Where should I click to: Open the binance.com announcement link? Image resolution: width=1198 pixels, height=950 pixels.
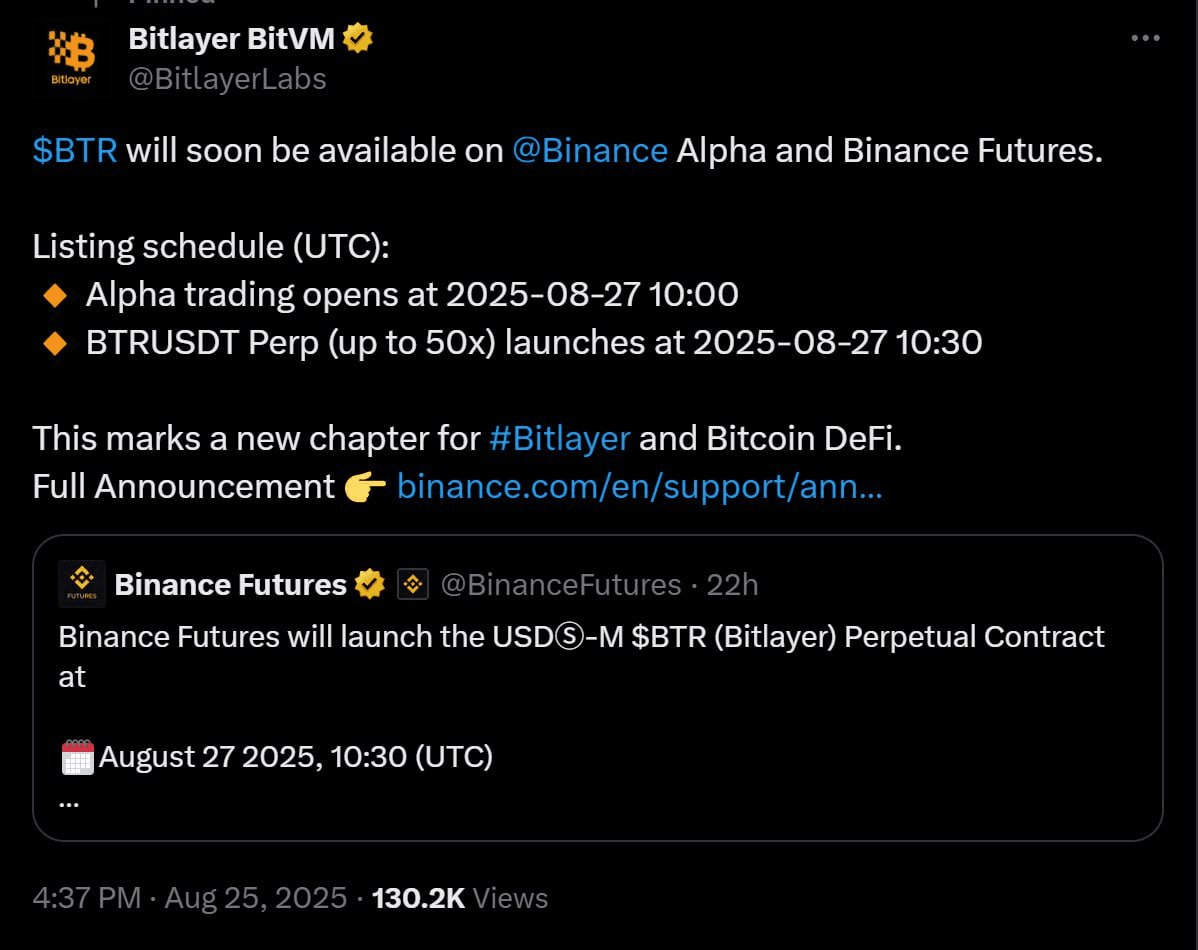click(x=639, y=487)
